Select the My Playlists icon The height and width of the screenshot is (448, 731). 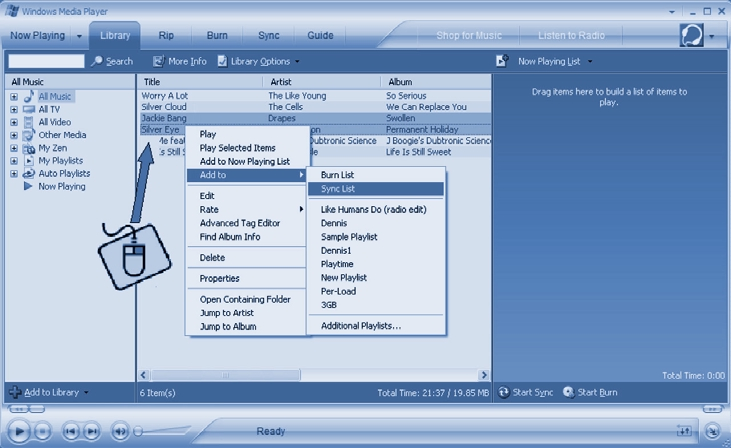click(x=29, y=161)
